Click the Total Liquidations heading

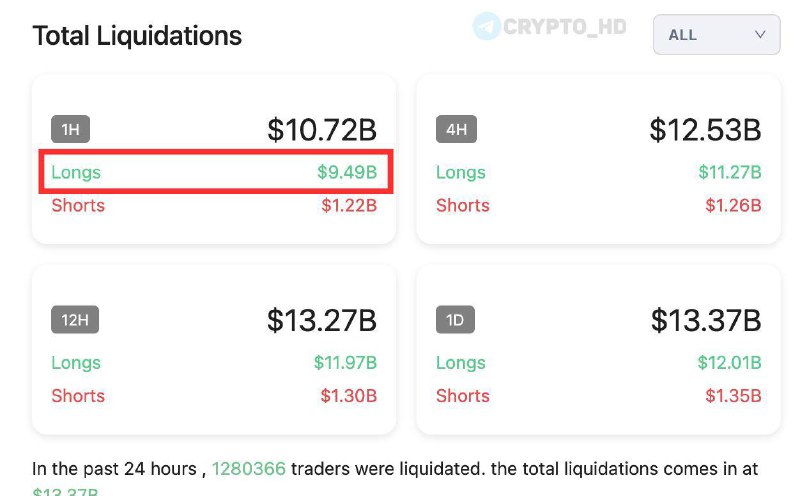[137, 36]
